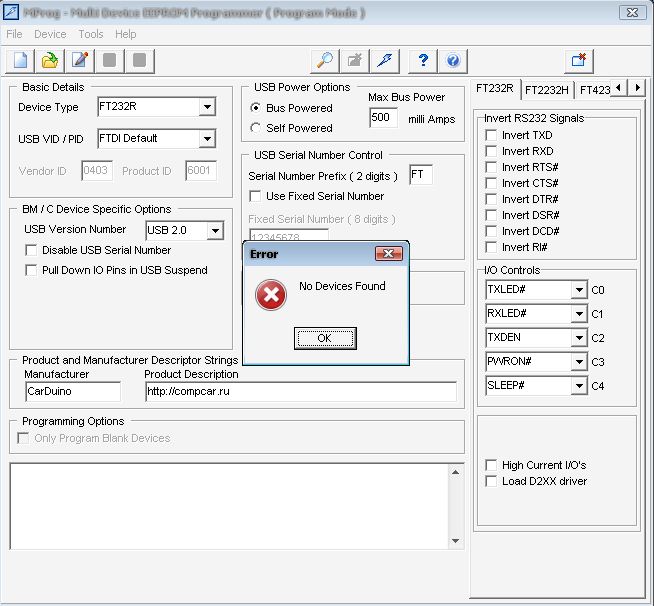
Task: Open the Tools menu
Action: point(91,34)
